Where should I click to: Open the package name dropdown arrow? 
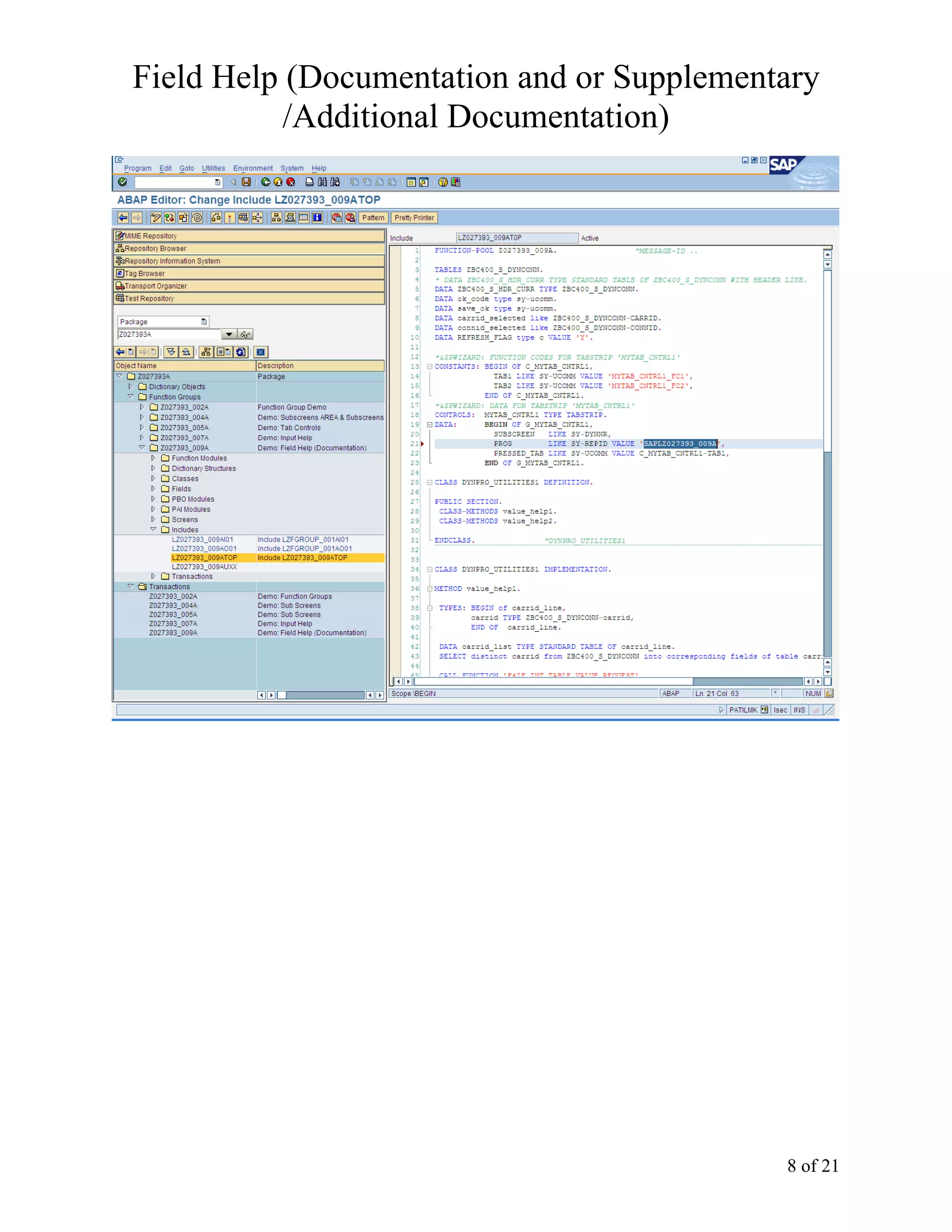click(x=229, y=335)
